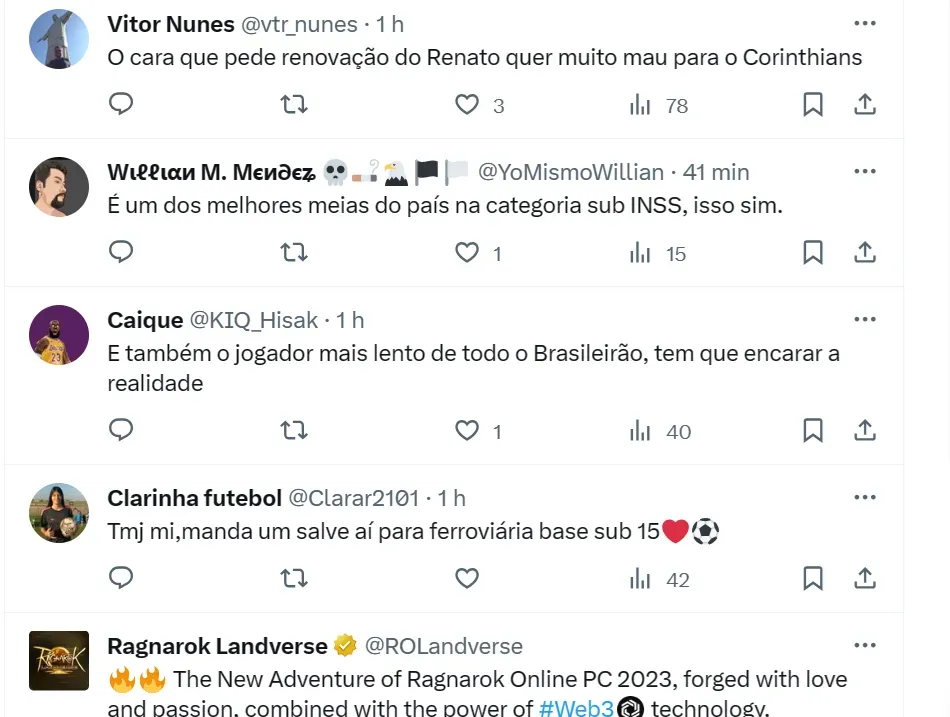The width and height of the screenshot is (950, 717).
Task: Like Clarinha futebol's tweet
Action: [x=467, y=578]
